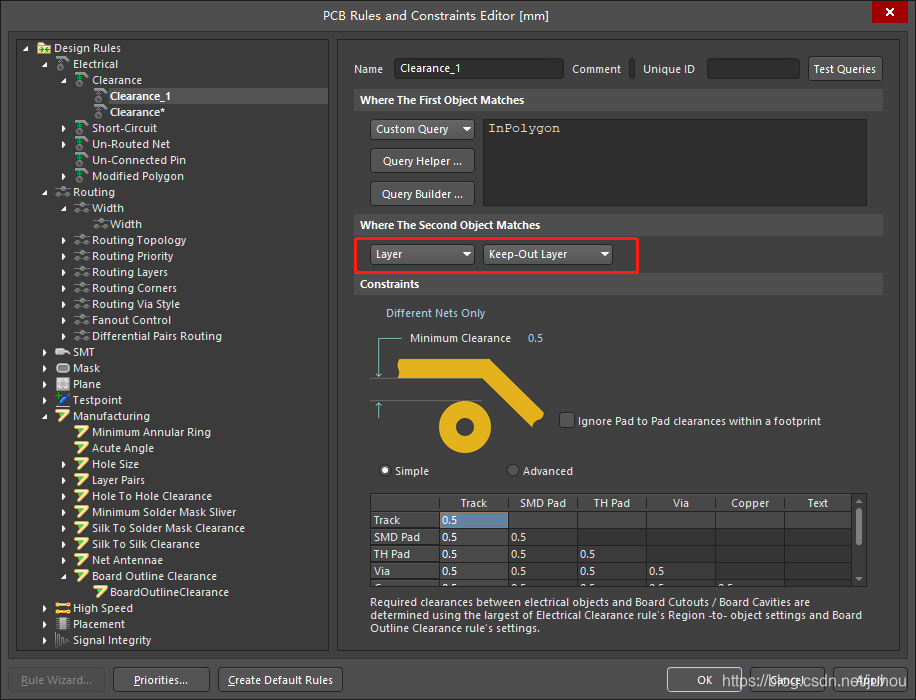Select BoardOutlineClearance rule in tree
This screenshot has width=916, height=700.
tap(169, 592)
